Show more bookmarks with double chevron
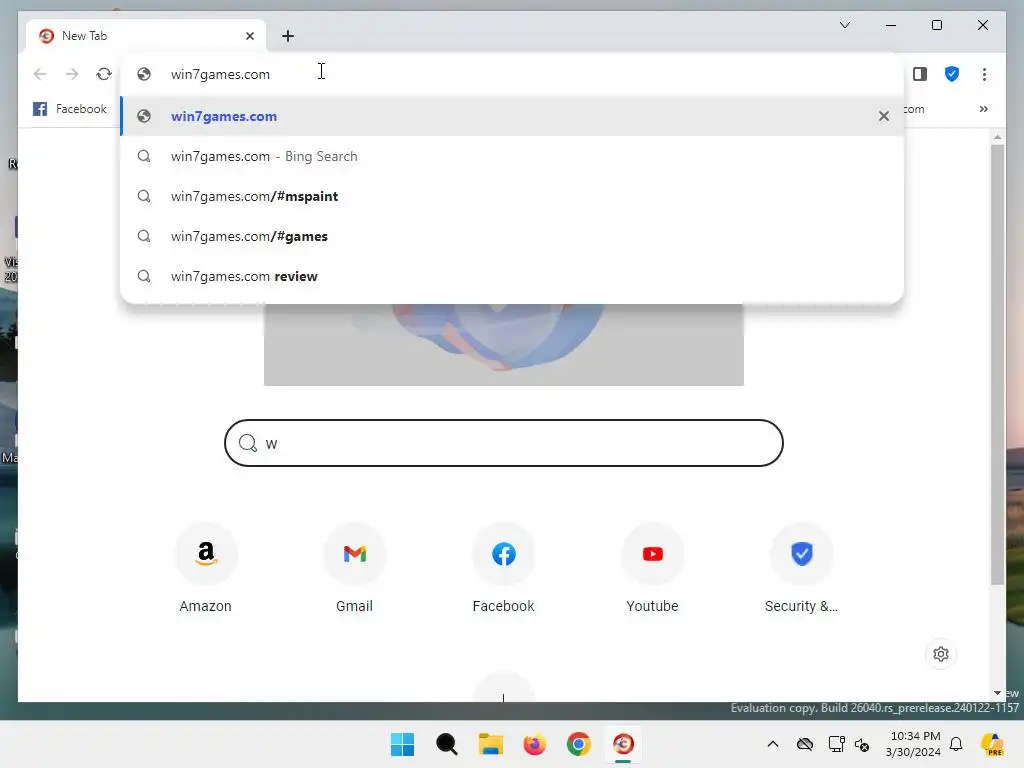This screenshot has width=1024, height=768. point(984,109)
